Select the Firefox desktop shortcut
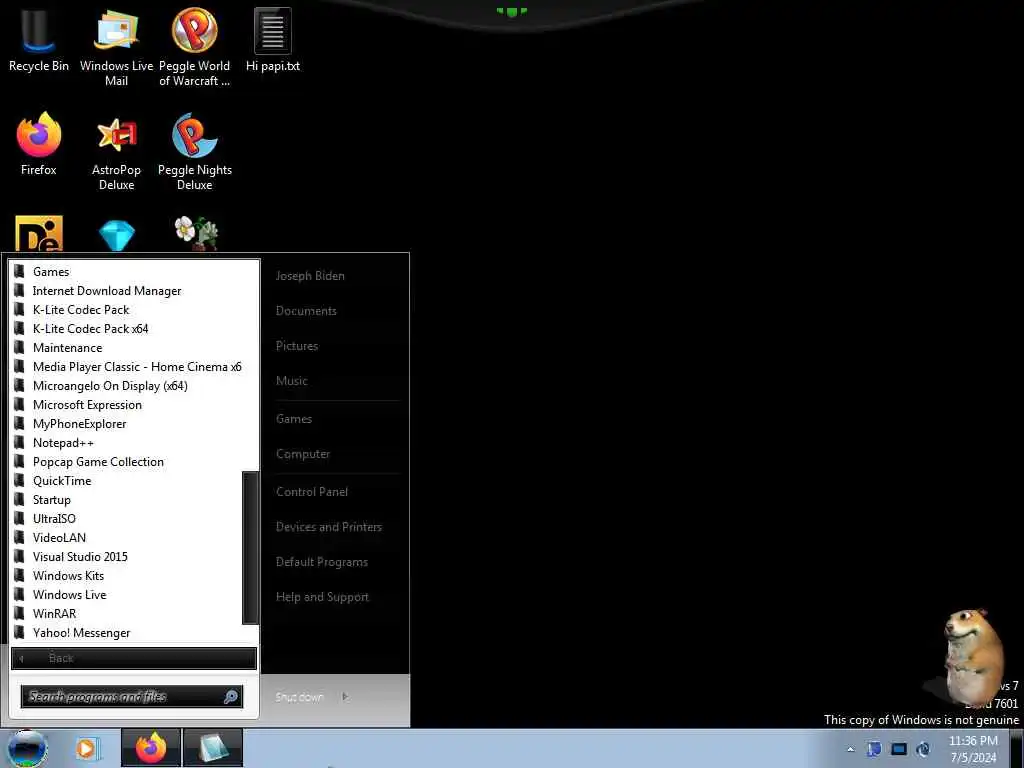The height and width of the screenshot is (768, 1024). coord(39,145)
